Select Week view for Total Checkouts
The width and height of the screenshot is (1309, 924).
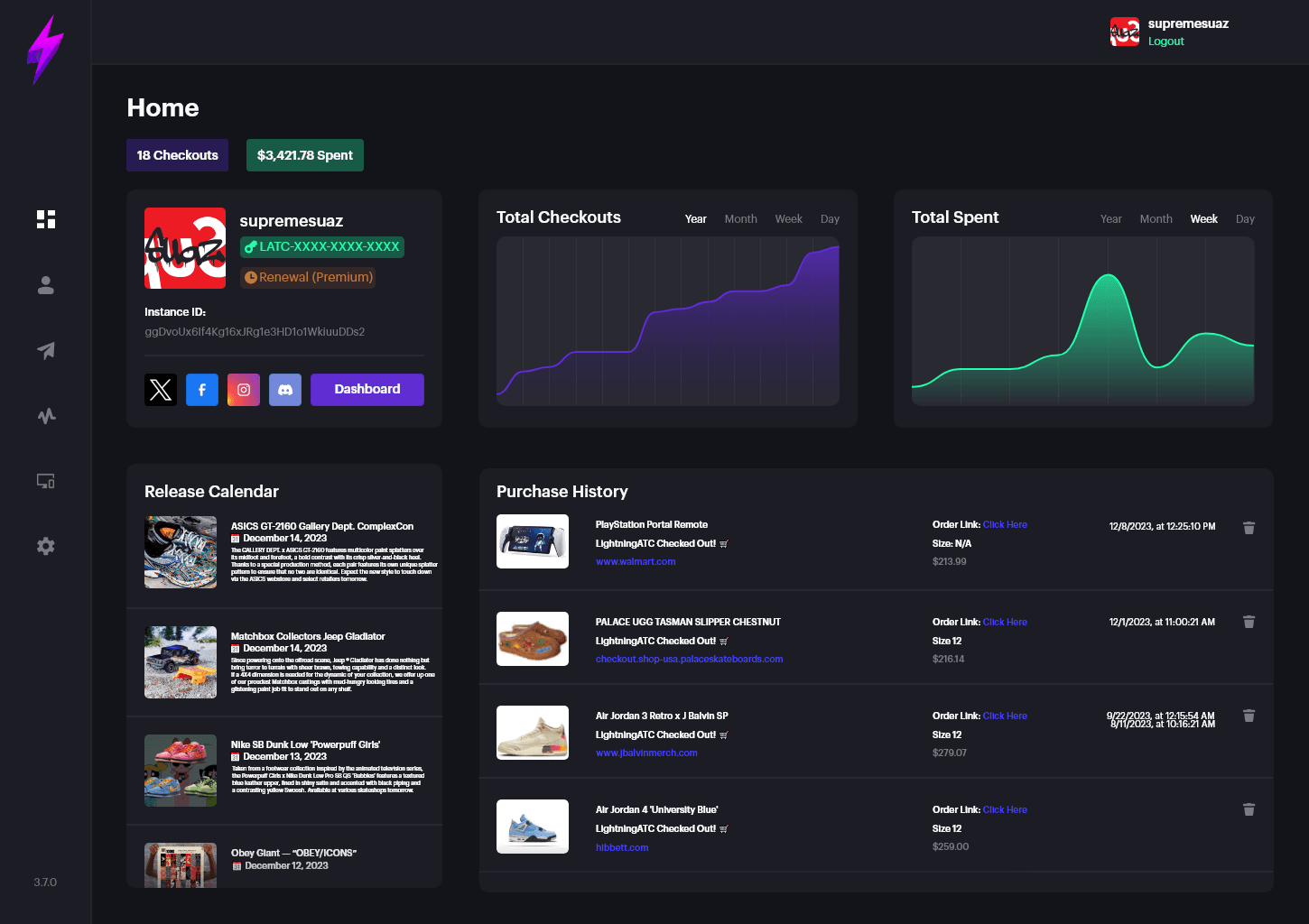[789, 219]
